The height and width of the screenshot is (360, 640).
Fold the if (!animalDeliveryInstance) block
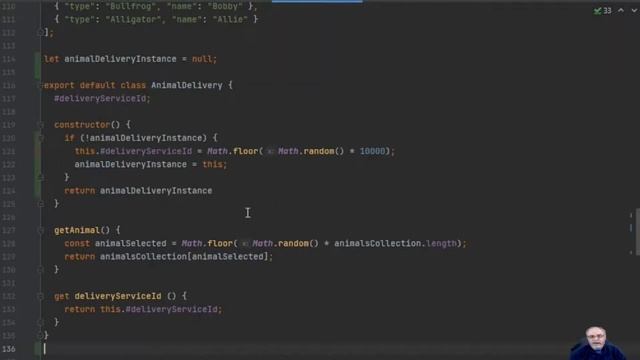pyautogui.click(x=40, y=138)
